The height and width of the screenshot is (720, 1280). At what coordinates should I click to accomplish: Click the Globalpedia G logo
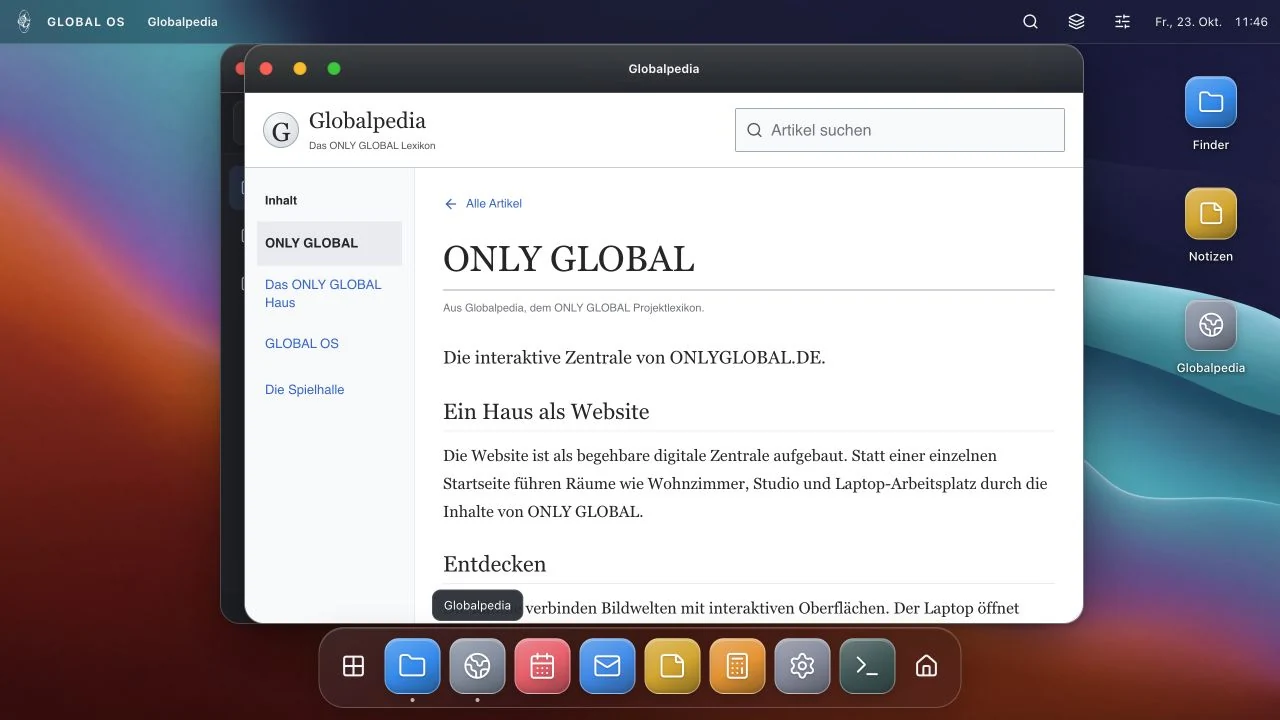click(x=281, y=130)
